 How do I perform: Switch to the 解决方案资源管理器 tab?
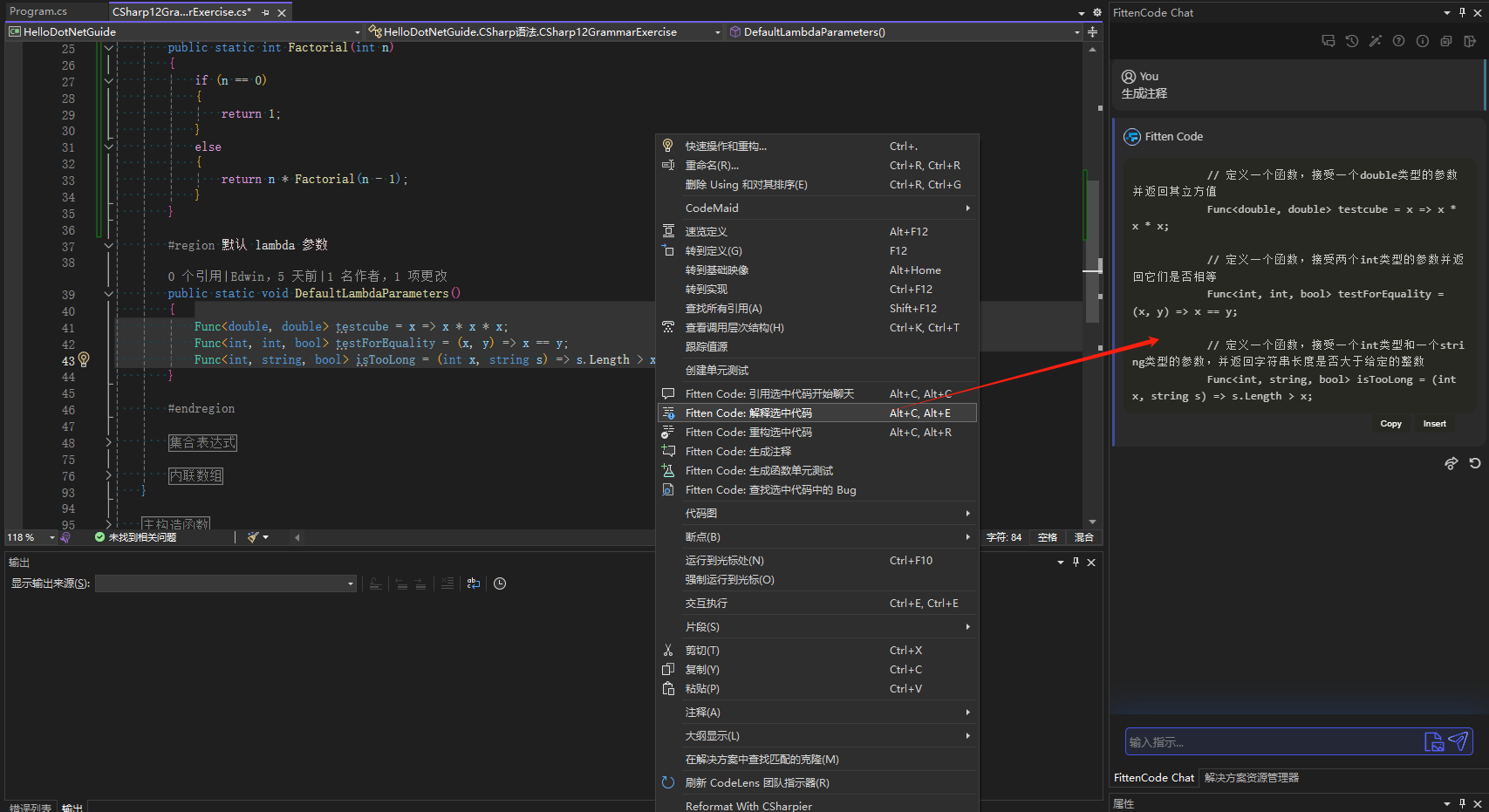(1251, 777)
